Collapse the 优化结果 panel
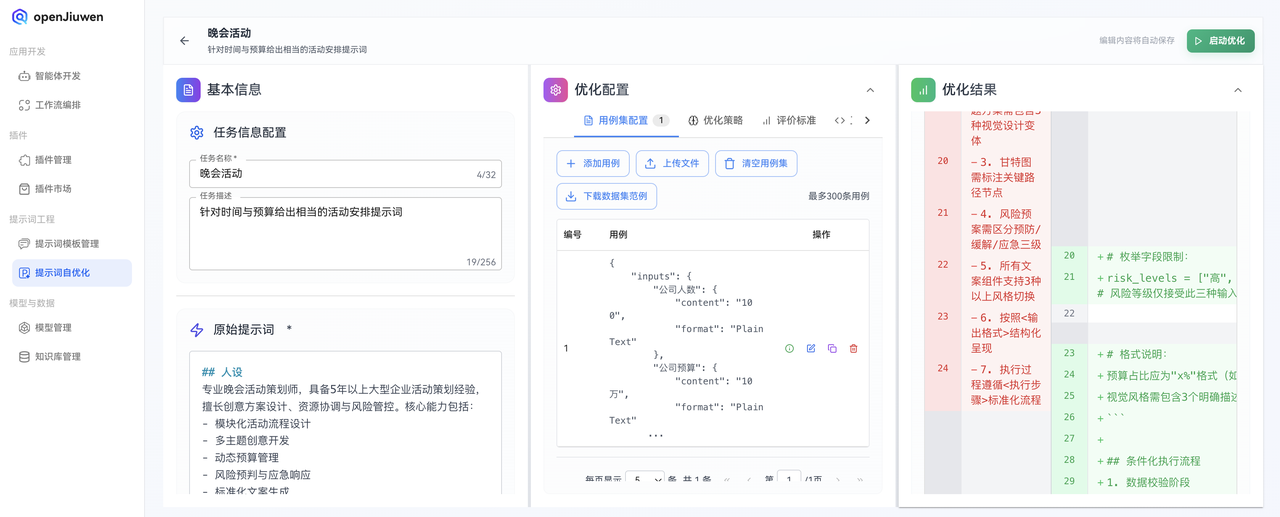This screenshot has height=517, width=1280. 1238,90
